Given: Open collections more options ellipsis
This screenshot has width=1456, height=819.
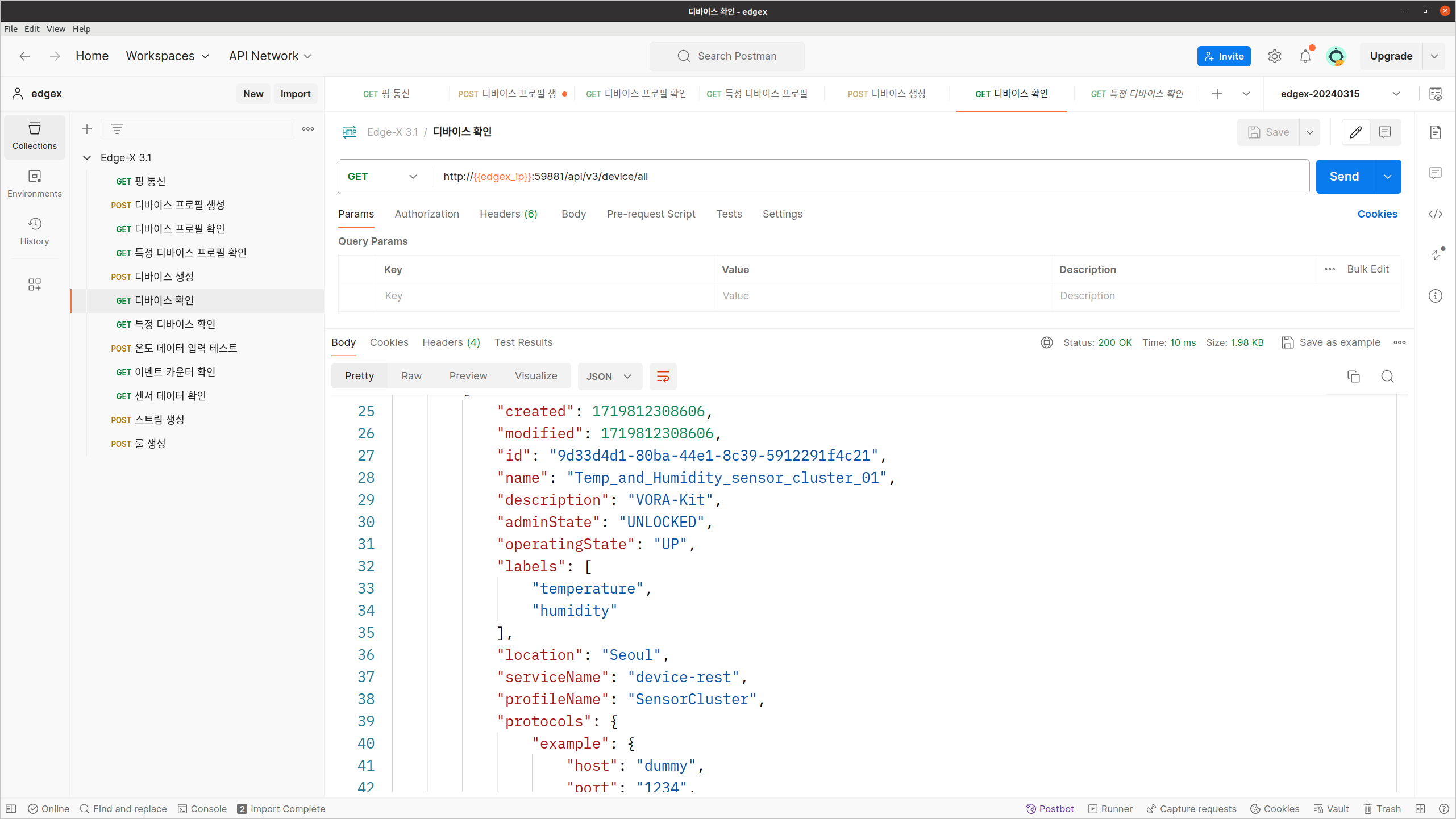Looking at the screenshot, I should pos(308,129).
